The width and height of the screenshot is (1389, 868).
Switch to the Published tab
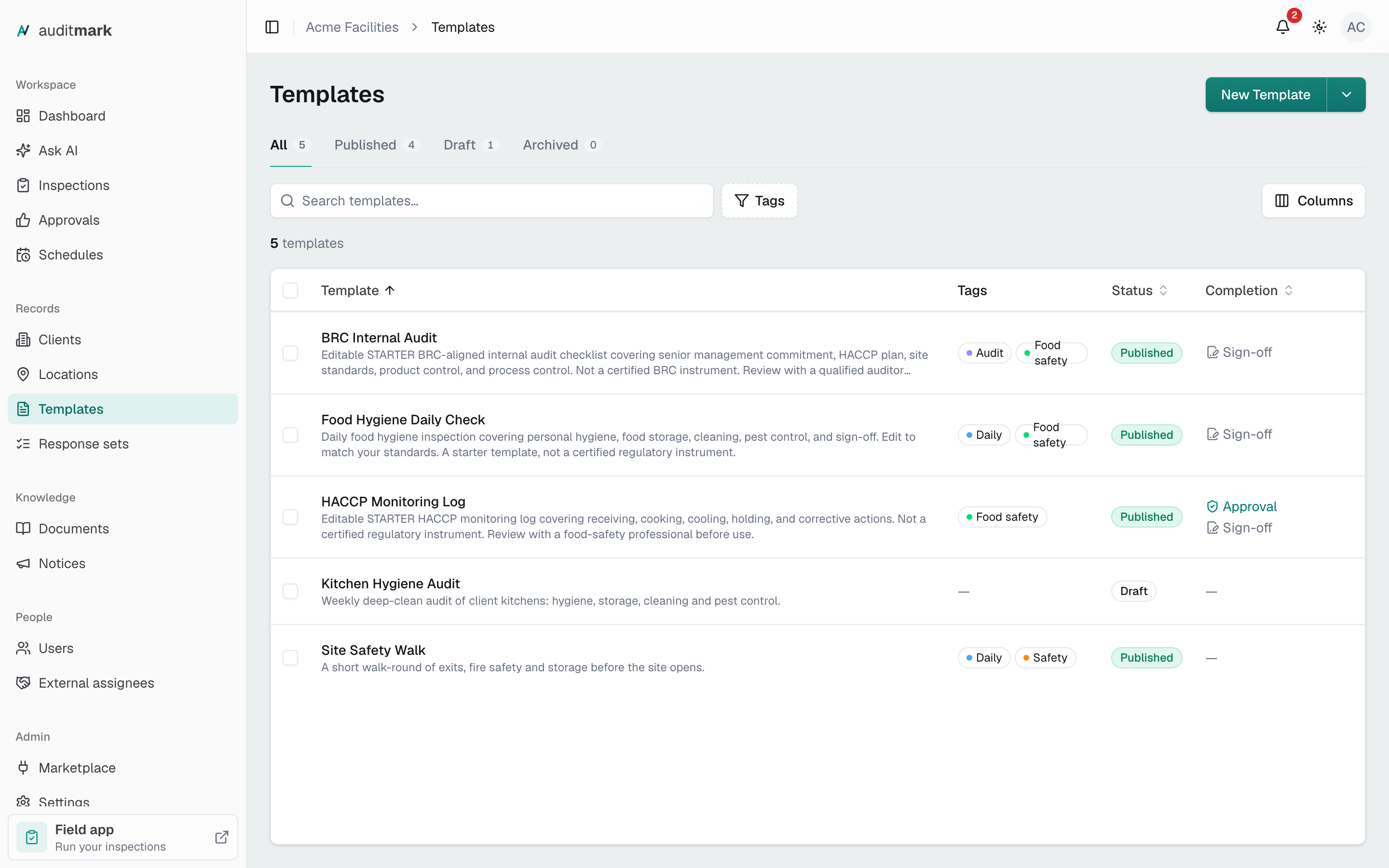(x=377, y=145)
